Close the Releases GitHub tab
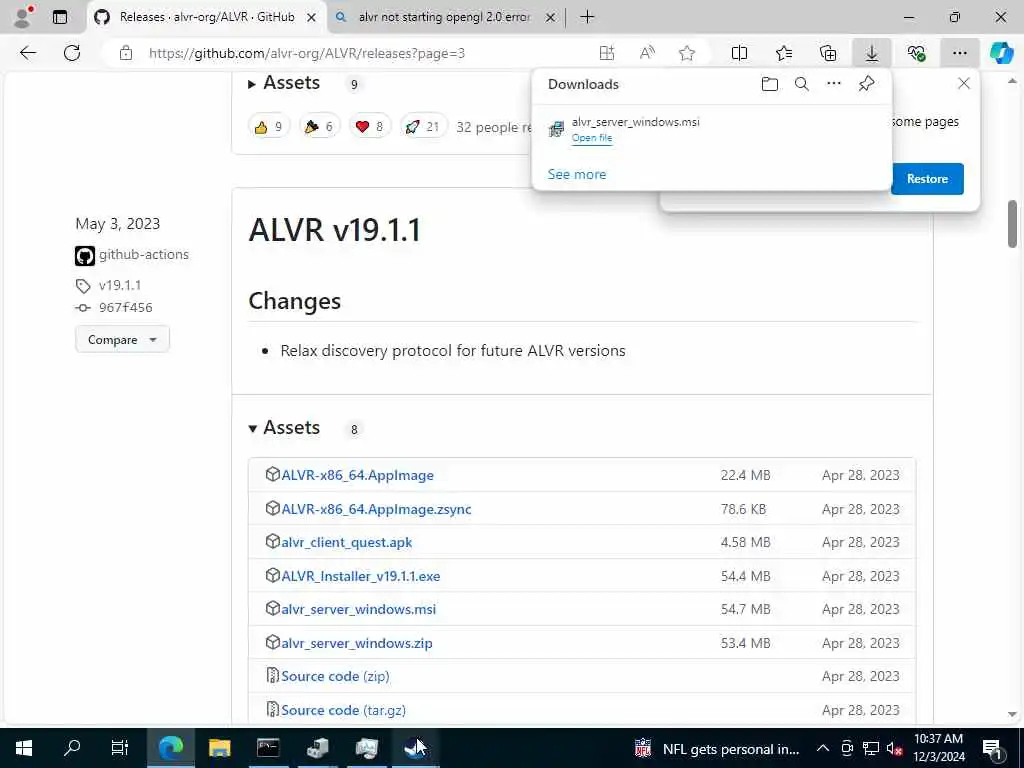Viewport: 1024px width, 768px height. click(x=312, y=18)
